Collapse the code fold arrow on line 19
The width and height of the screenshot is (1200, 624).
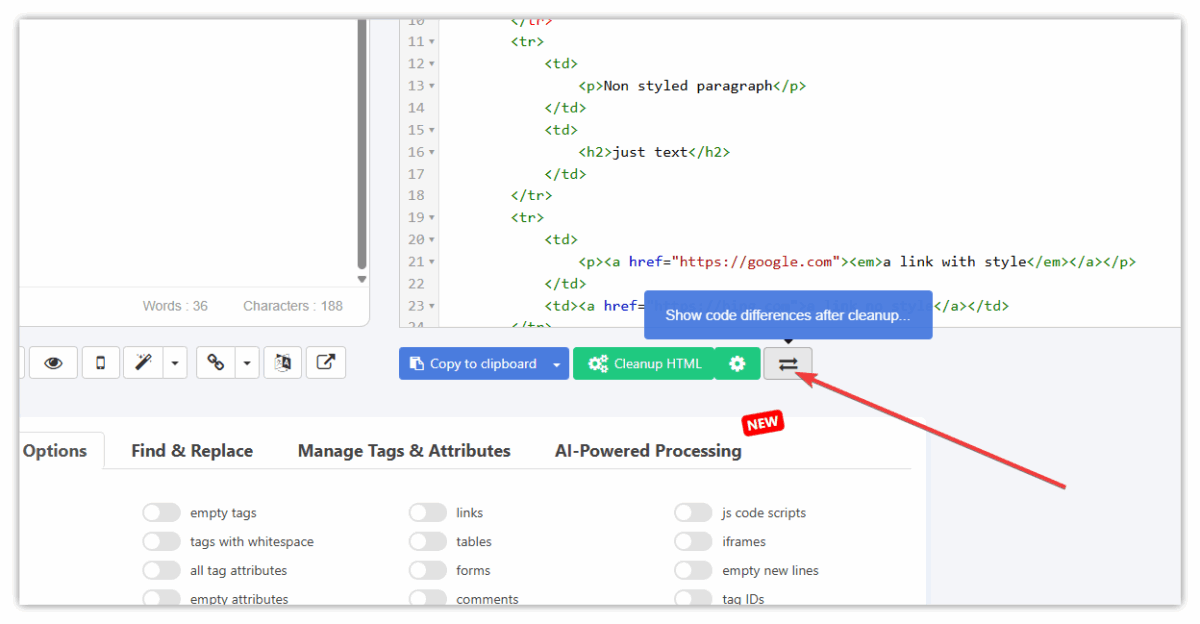pyautogui.click(x=432, y=218)
